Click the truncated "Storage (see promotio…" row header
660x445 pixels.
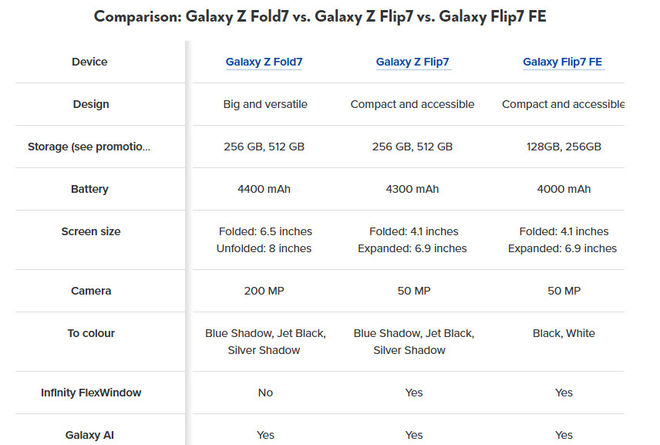point(90,147)
